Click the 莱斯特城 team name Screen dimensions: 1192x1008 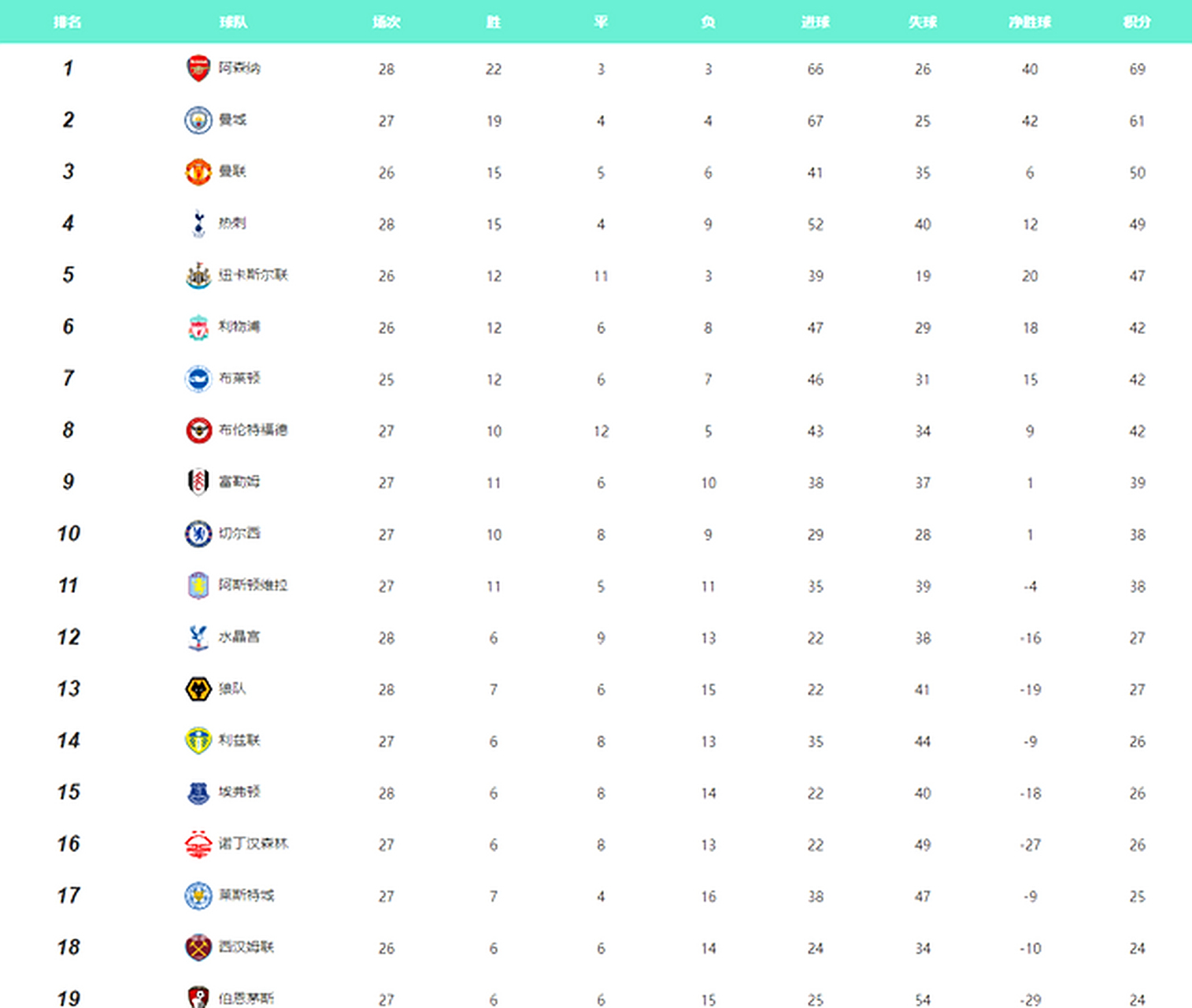[246, 895]
